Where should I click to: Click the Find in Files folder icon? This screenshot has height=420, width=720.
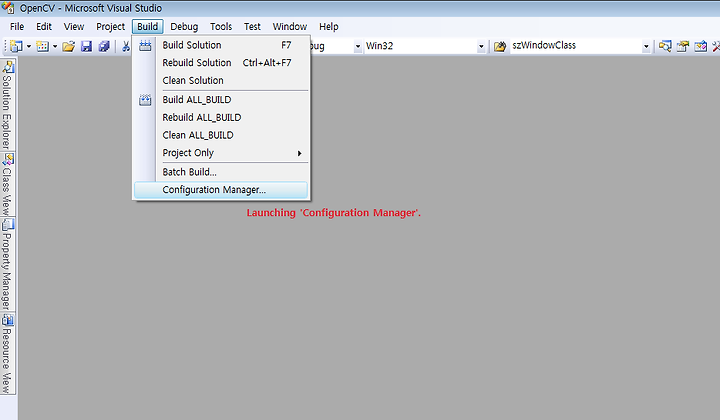click(x=500, y=46)
